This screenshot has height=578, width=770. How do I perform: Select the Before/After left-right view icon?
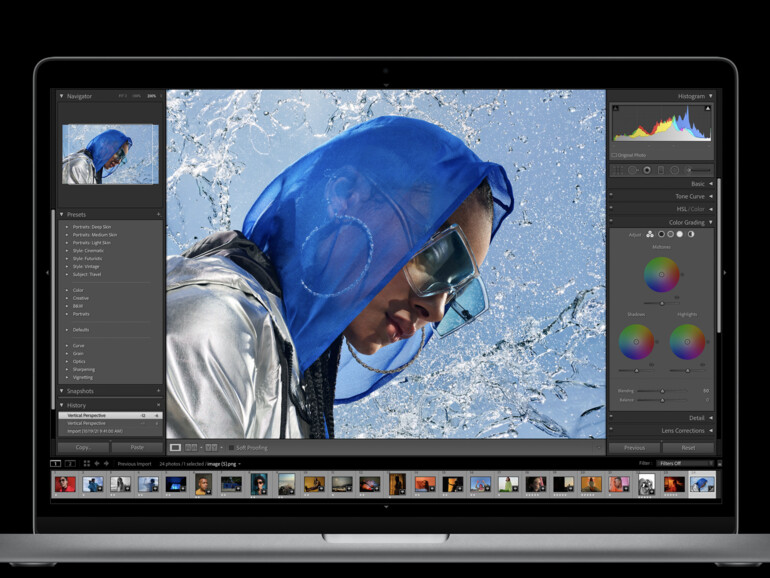coord(191,447)
